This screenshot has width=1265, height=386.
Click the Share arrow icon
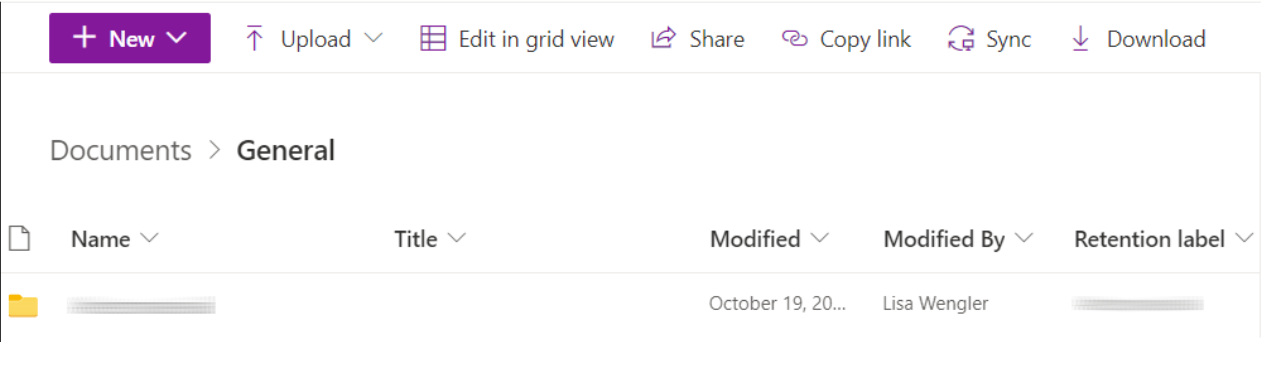point(663,39)
